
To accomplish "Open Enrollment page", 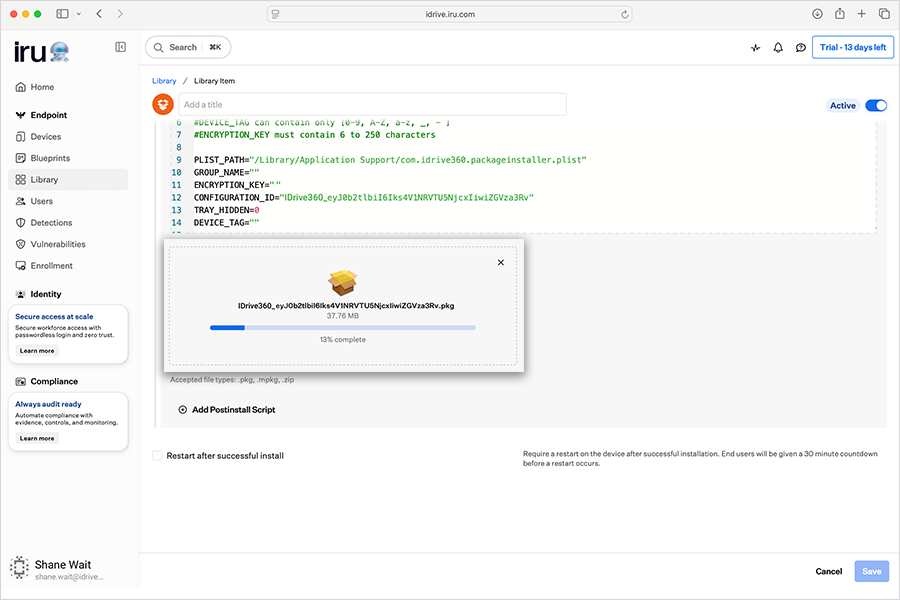I will click(68, 266).
